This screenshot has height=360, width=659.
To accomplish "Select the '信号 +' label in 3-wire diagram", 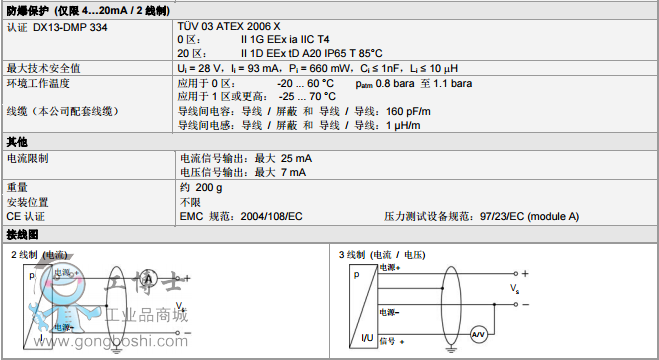I will pos(392,341).
